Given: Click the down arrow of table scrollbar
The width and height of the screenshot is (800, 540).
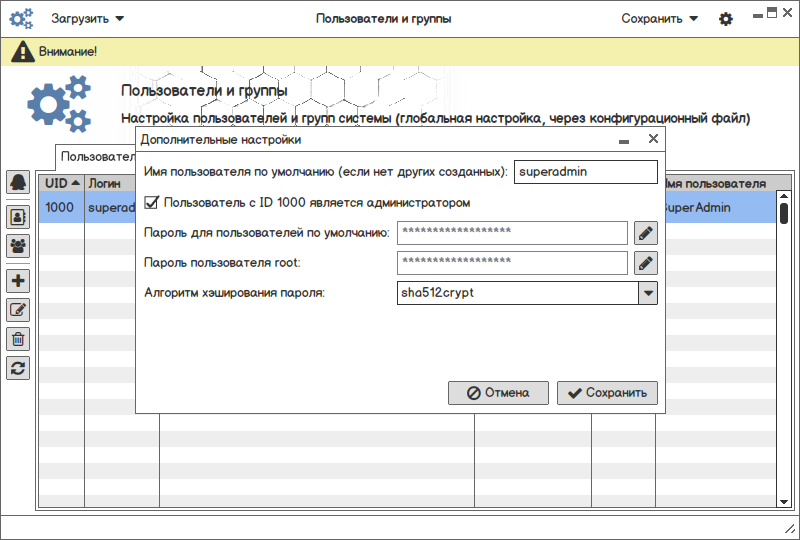Looking at the screenshot, I should point(784,500).
